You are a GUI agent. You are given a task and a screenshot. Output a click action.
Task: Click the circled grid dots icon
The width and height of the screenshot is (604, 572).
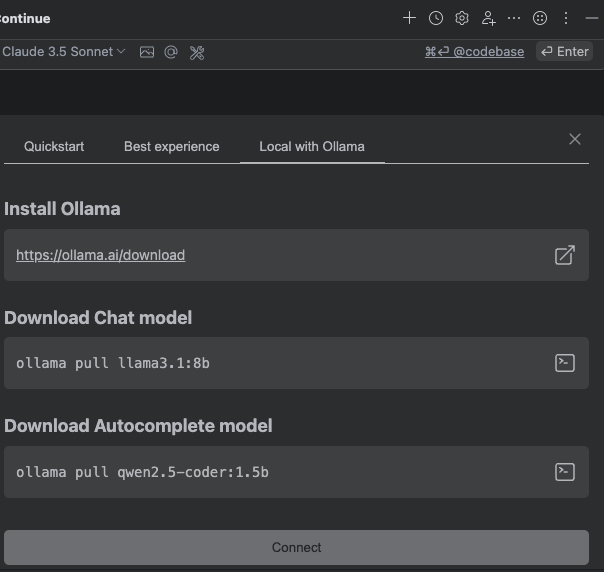click(540, 18)
